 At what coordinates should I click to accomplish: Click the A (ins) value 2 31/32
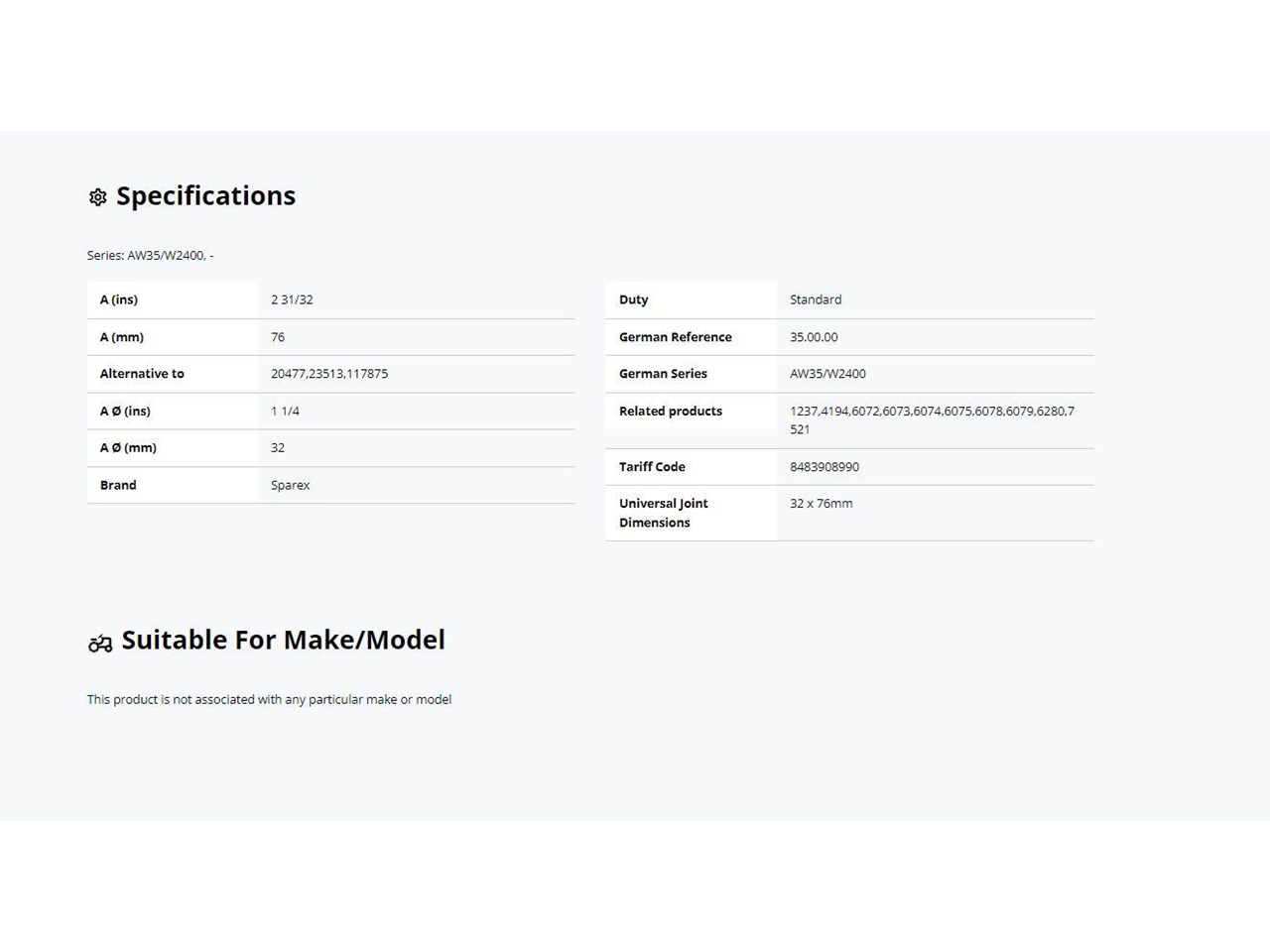click(292, 299)
